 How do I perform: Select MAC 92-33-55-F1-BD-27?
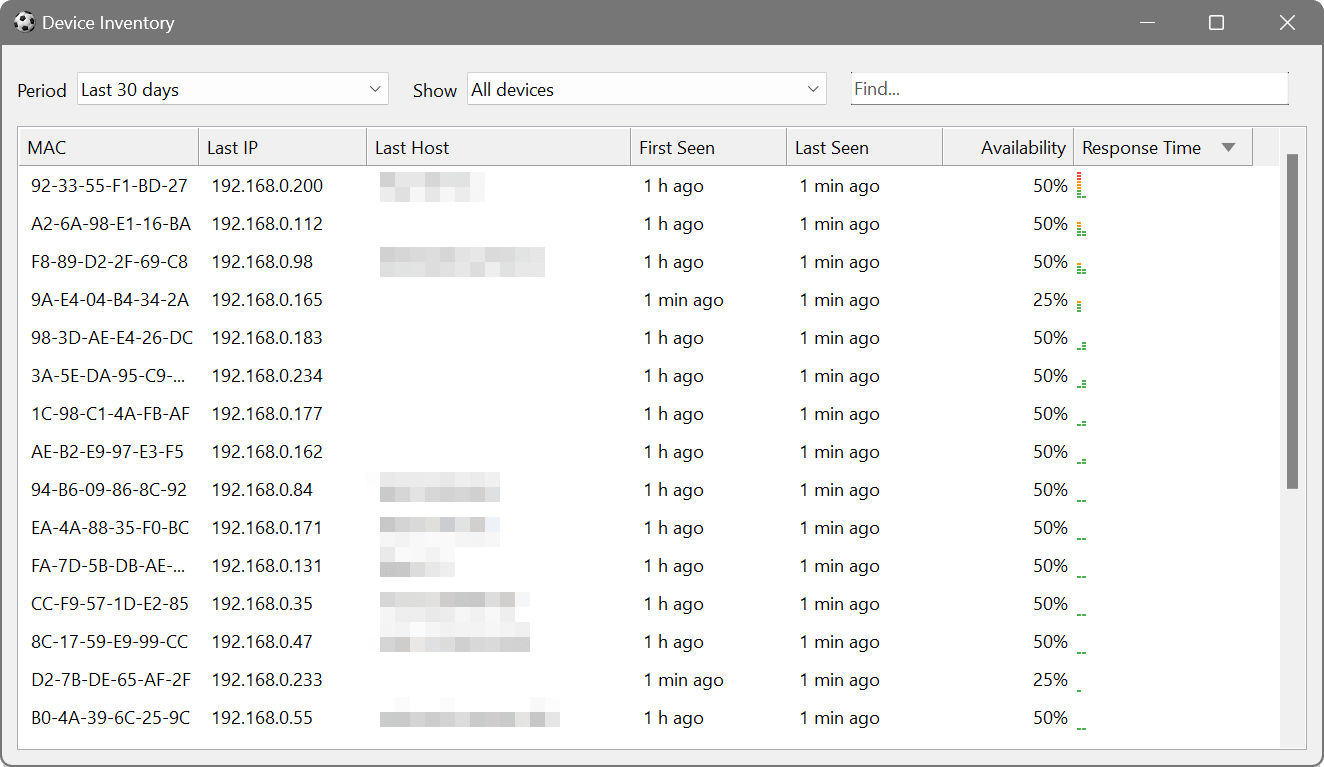point(109,186)
